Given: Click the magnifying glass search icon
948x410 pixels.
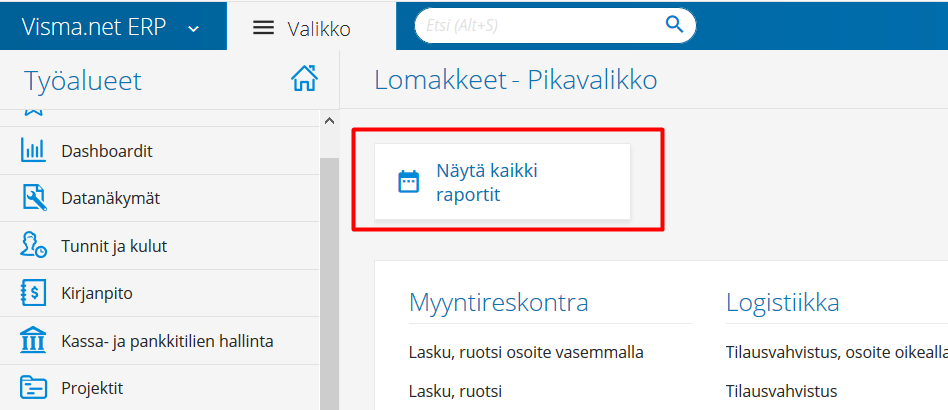Looking at the screenshot, I should (674, 25).
